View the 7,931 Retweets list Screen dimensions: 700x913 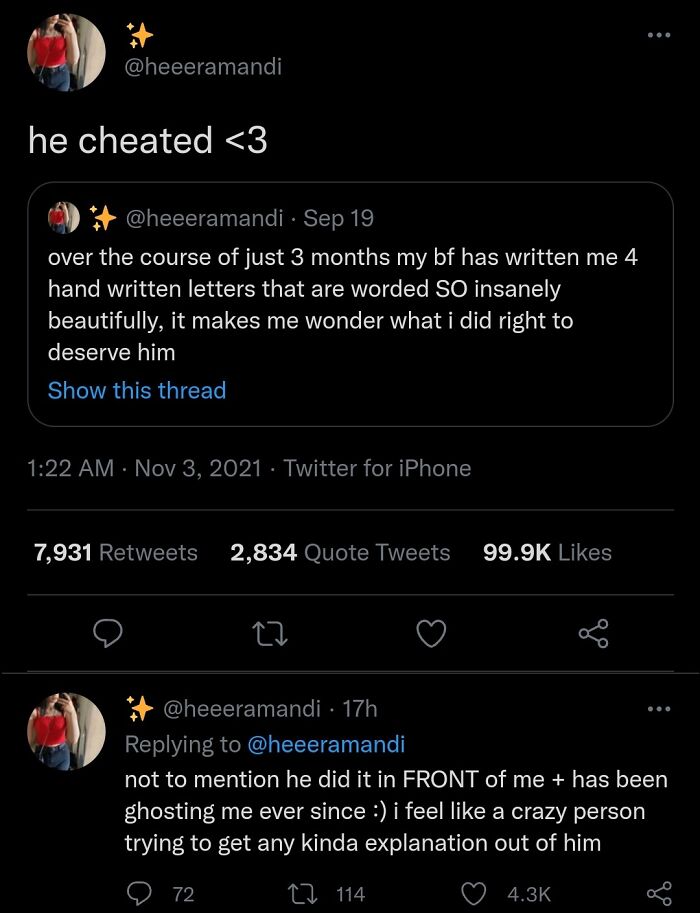pos(116,552)
